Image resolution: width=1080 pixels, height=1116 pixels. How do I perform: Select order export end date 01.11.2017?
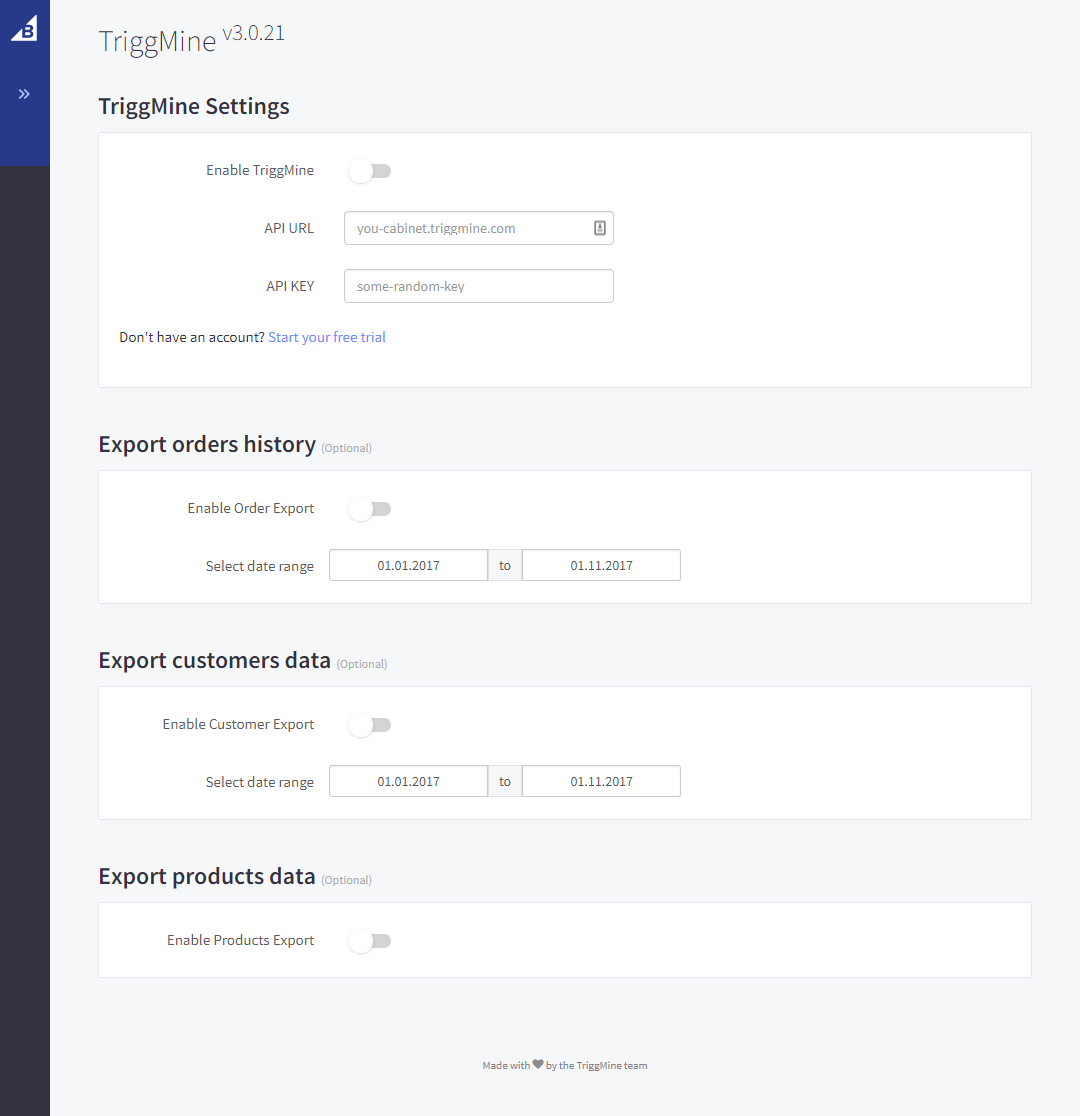[602, 565]
